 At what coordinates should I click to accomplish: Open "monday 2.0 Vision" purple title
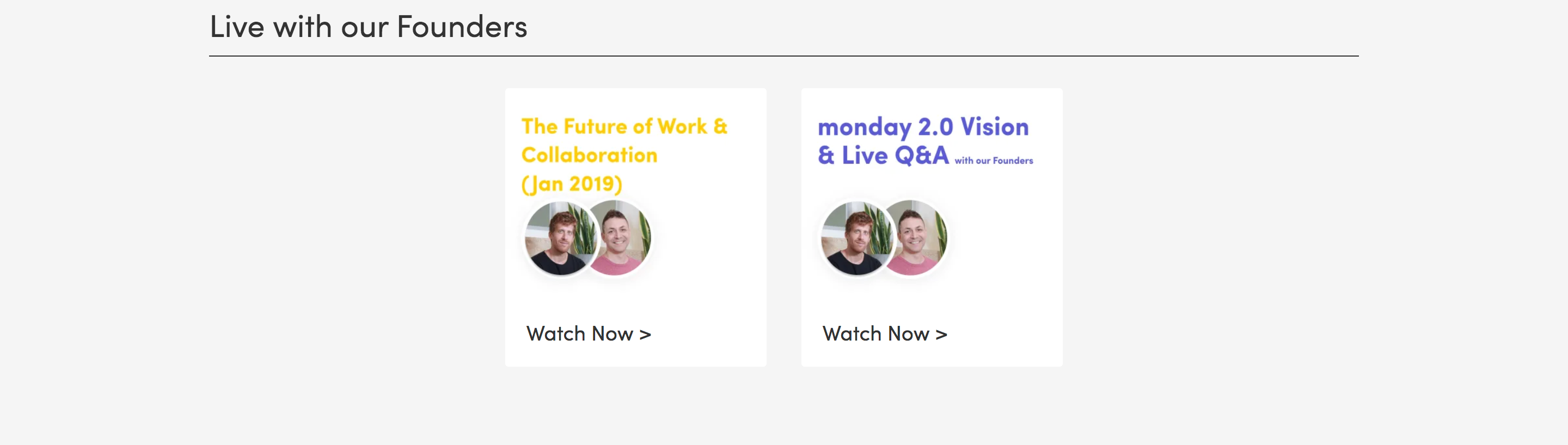[x=923, y=127]
